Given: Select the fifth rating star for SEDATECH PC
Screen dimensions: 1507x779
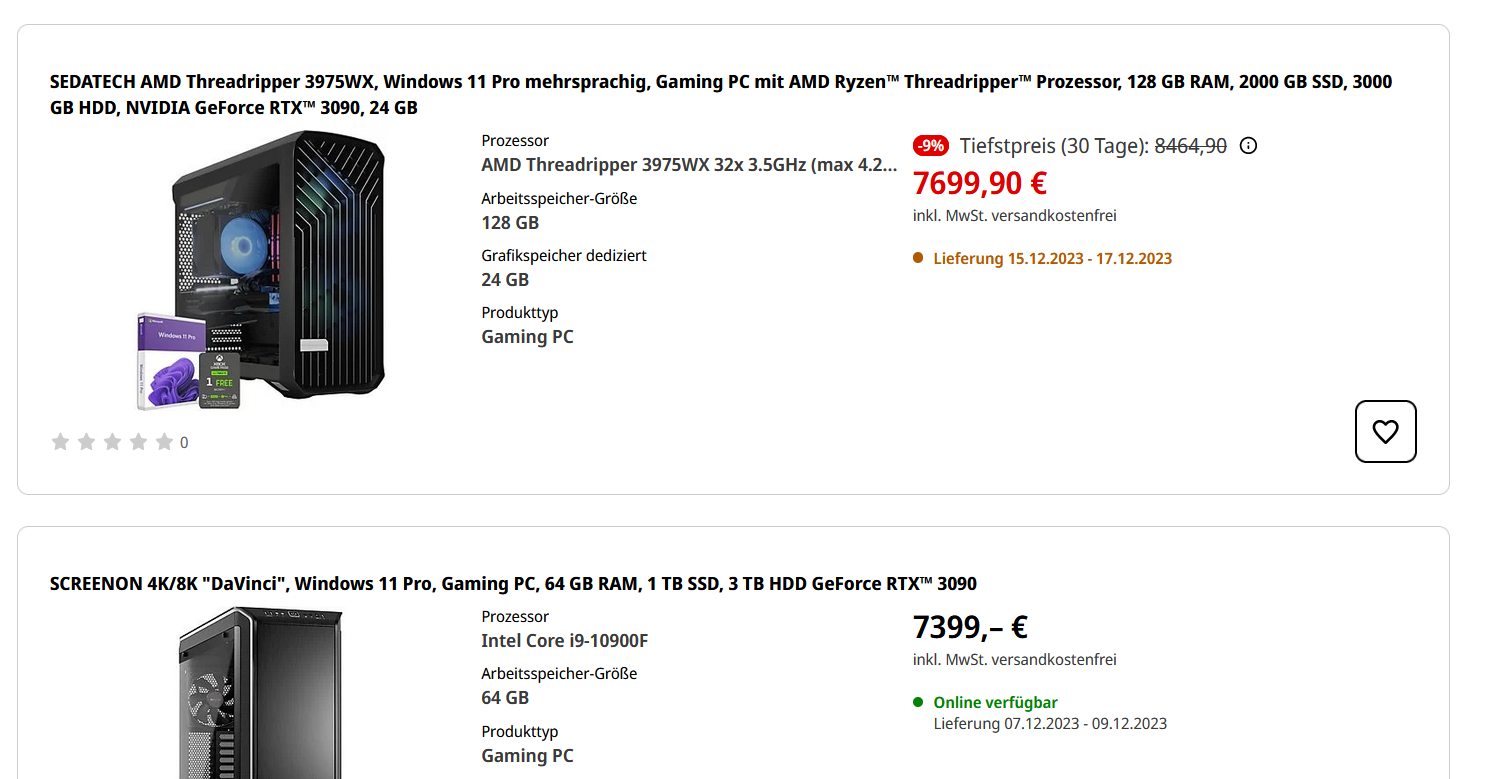Looking at the screenshot, I should pyautogui.click(x=164, y=441).
